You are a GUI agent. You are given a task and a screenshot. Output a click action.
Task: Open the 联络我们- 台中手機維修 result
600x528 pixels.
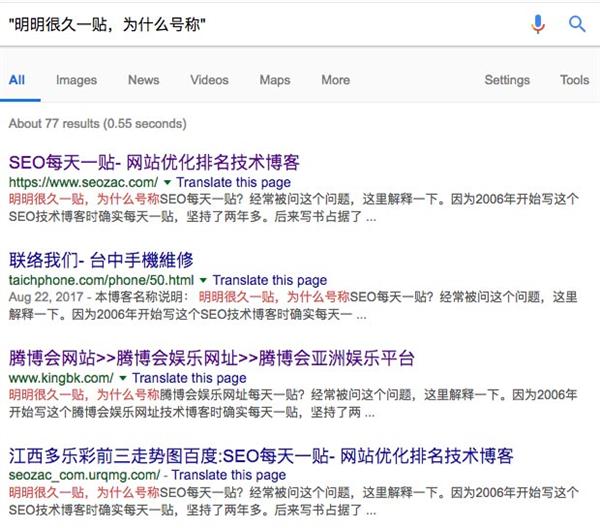point(100,259)
